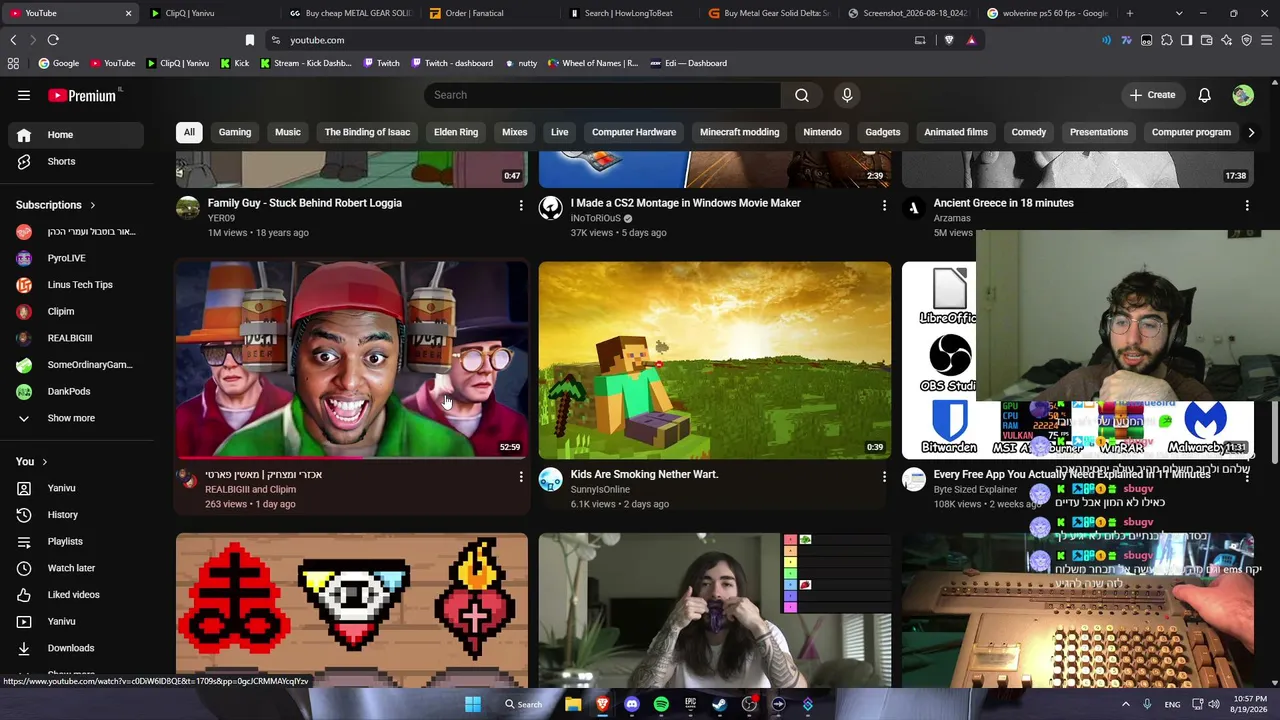Open options for Kids Are Smoking Nether Wart
The width and height of the screenshot is (1280, 720).
(884, 477)
